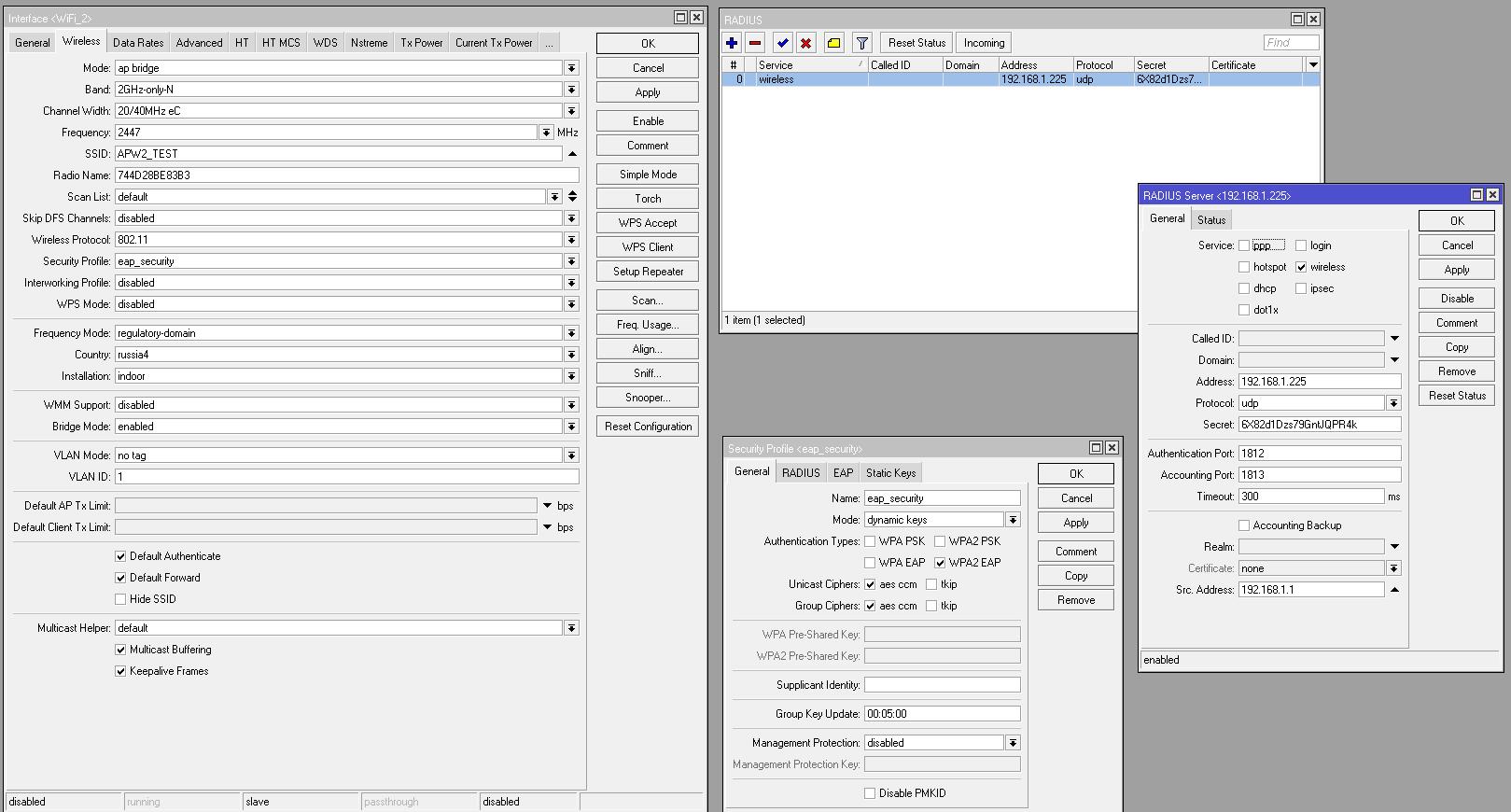Click Apply in RADIUS Server window
1511x812 pixels.
(1457, 270)
